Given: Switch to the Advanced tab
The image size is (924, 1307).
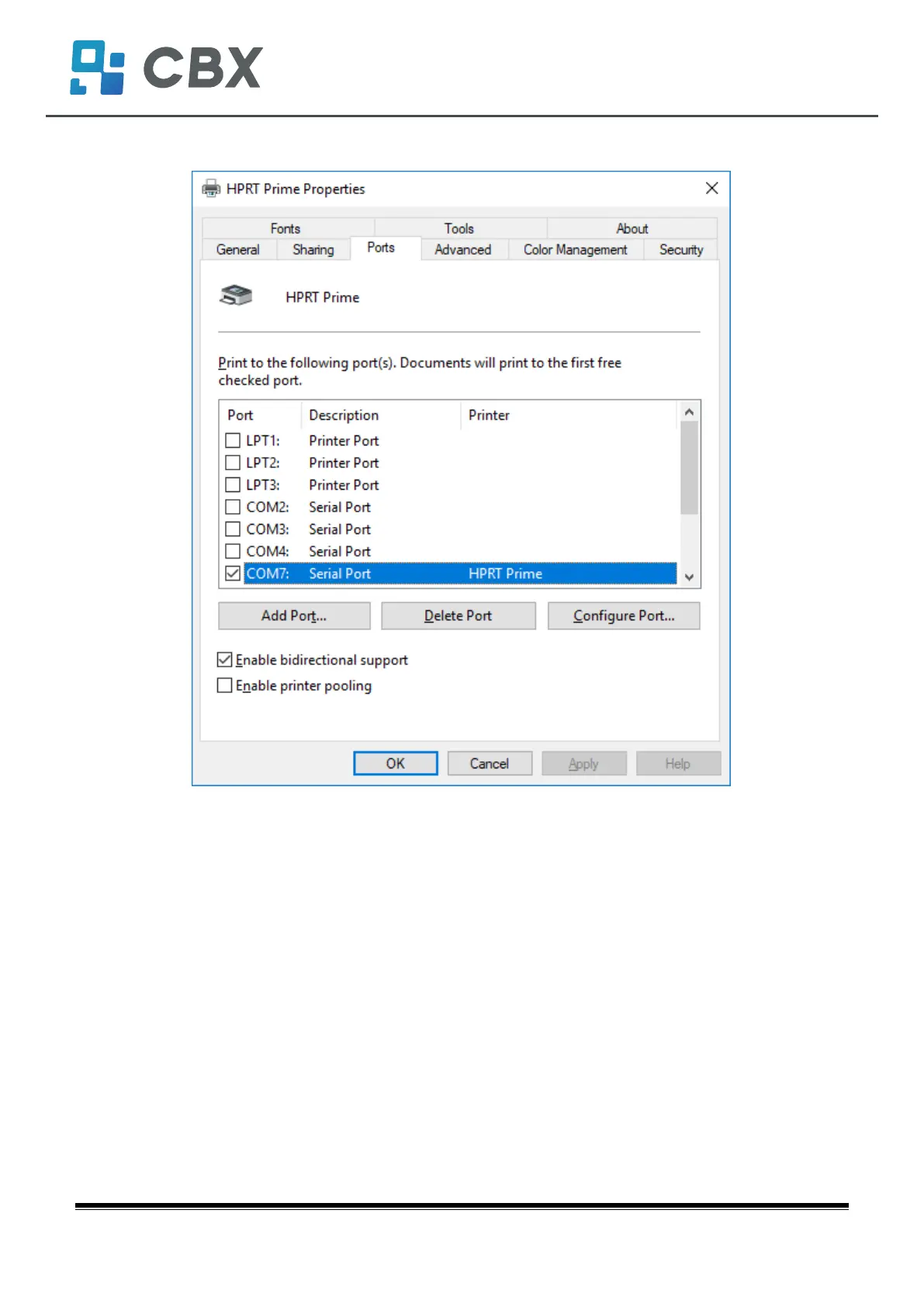Looking at the screenshot, I should 463,249.
